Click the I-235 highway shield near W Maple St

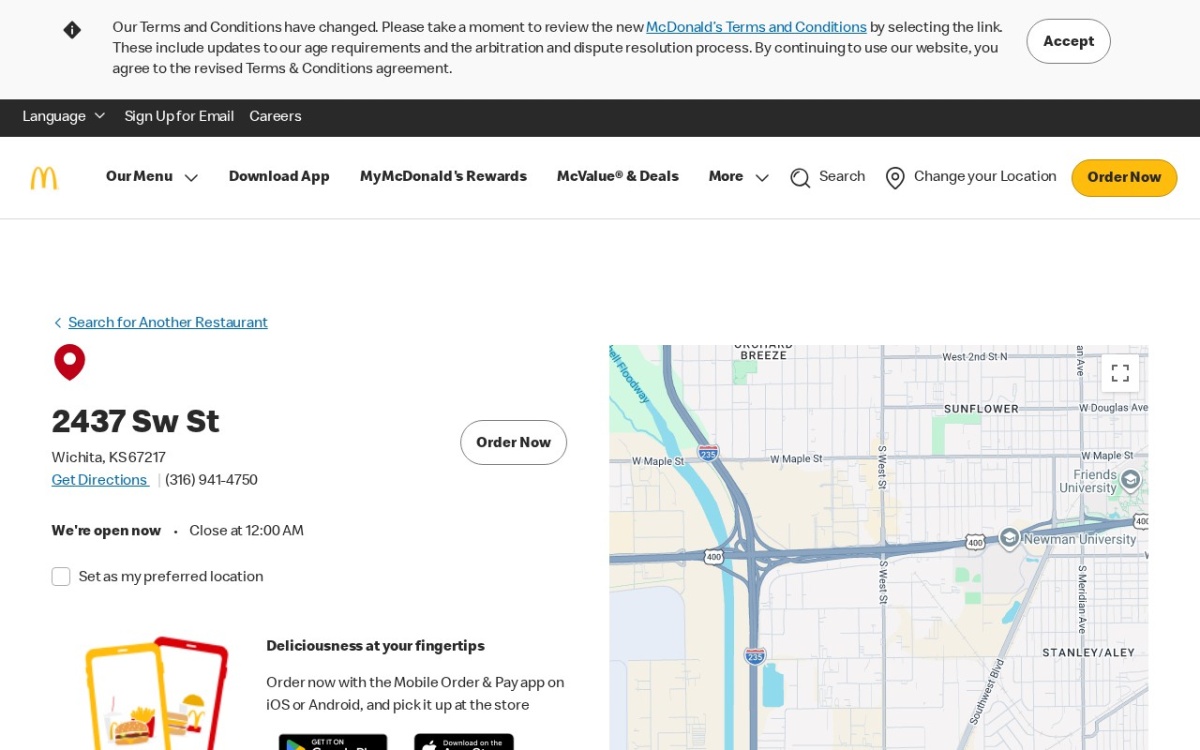pos(708,452)
